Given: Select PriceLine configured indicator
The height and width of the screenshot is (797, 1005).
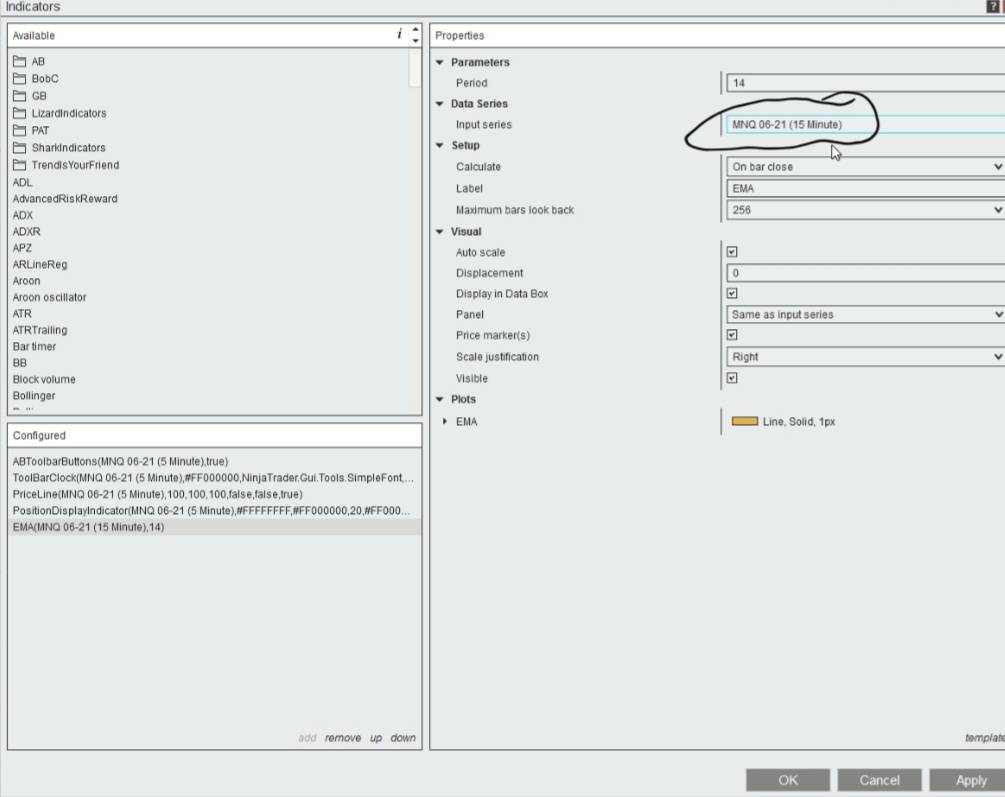Looking at the screenshot, I should point(158,494).
